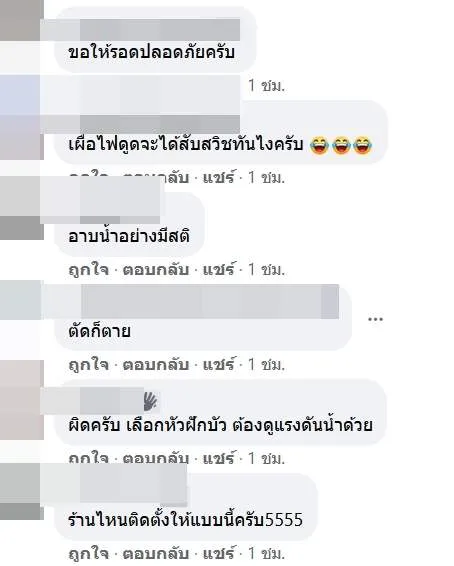
Task: Like the 'ตัดก็ตาย' comment
Action: pyautogui.click(x=89, y=364)
